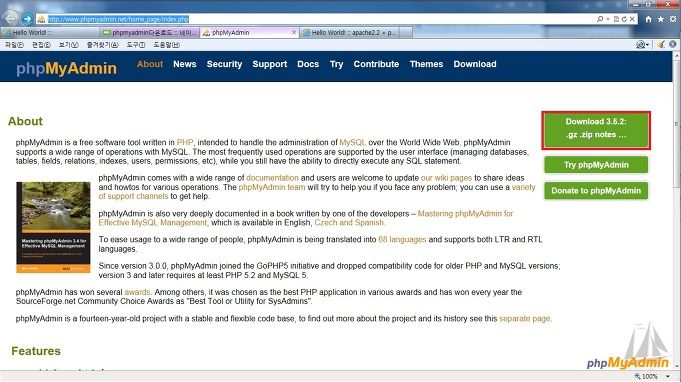Open the 즐겨찾기(A) menu
681x382 pixels.
(102, 45)
